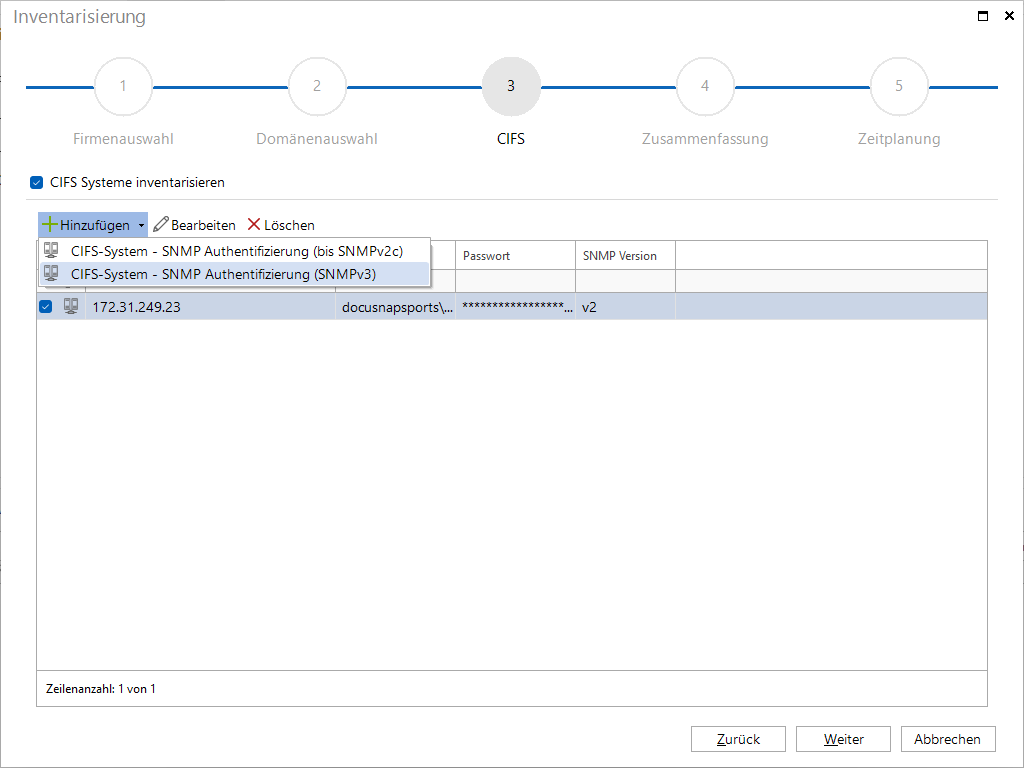Close the Inventarisierung window

tap(1009, 16)
